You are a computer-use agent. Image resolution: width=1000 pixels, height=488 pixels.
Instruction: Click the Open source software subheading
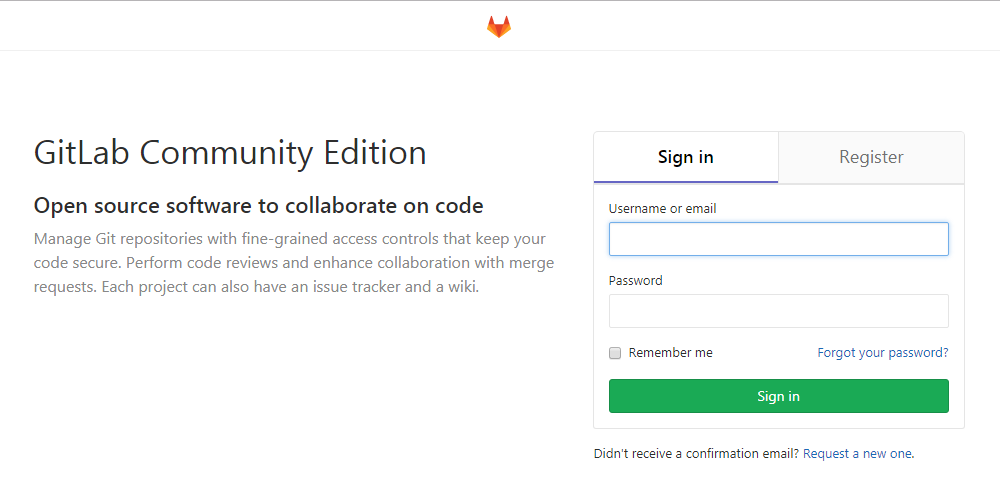pos(258,206)
